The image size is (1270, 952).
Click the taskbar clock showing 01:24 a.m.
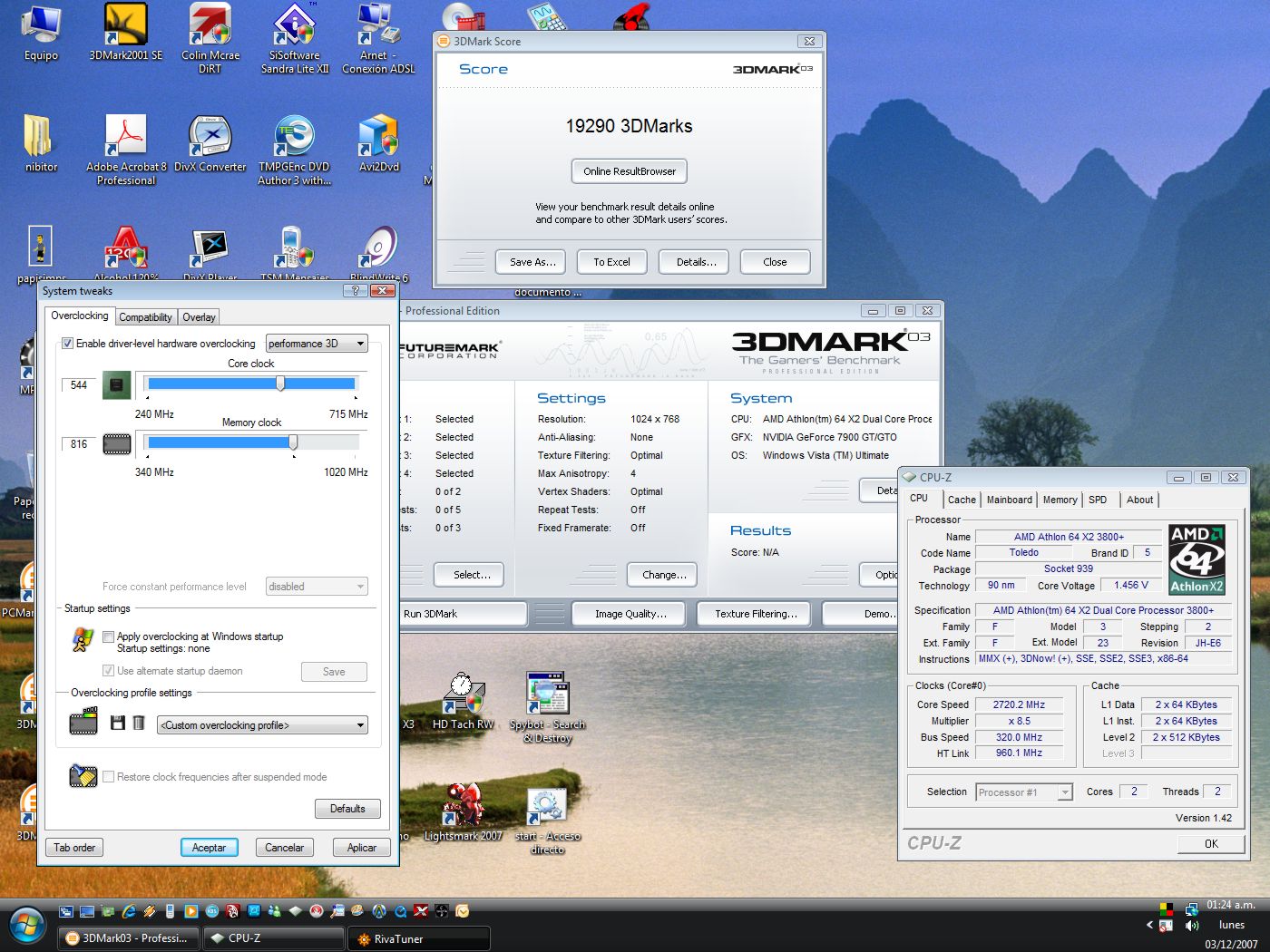1231,905
